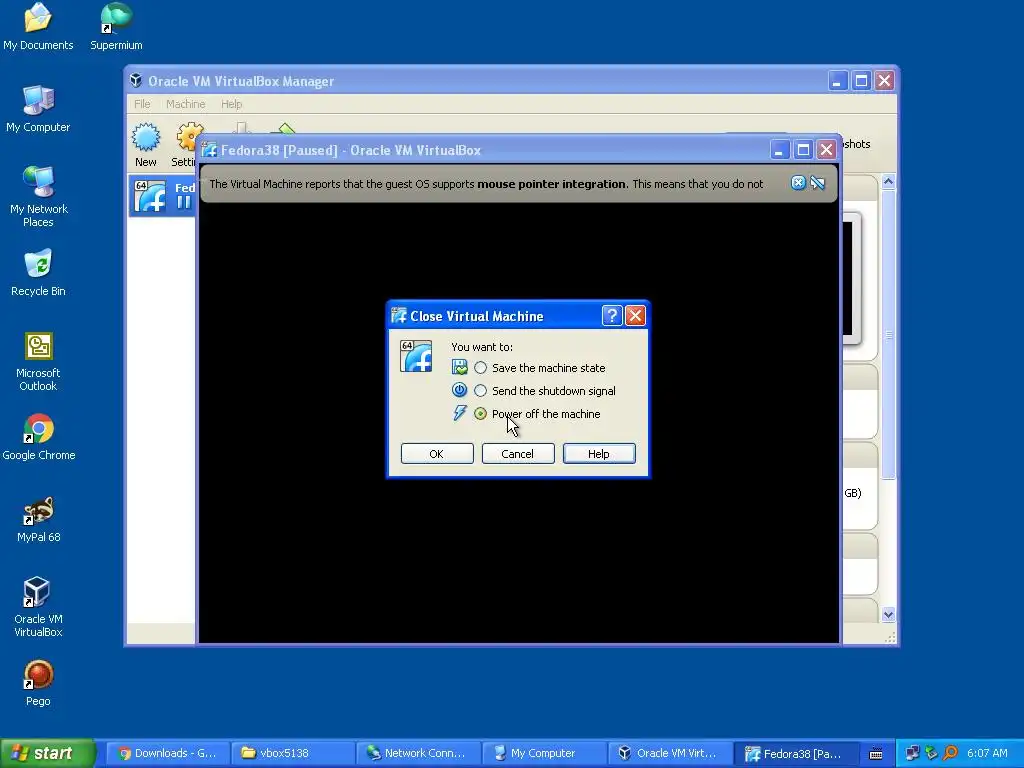Switch to Downloads Chrome taskbar button
The image size is (1024, 768).
click(167, 753)
